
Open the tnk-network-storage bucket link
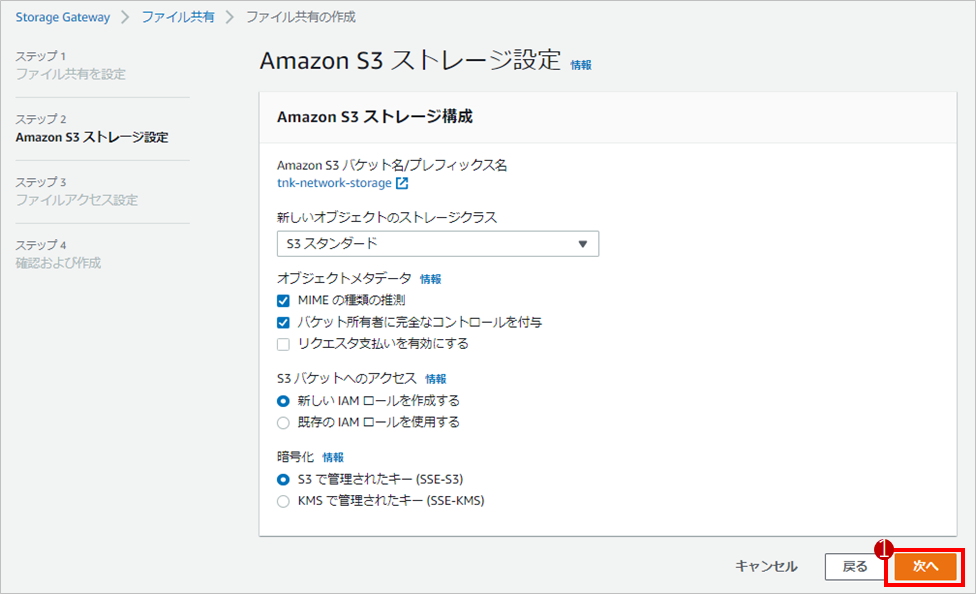pos(334,183)
